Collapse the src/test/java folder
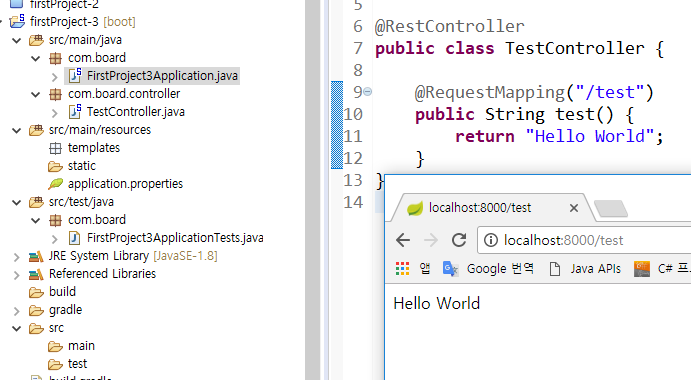 tap(17, 202)
